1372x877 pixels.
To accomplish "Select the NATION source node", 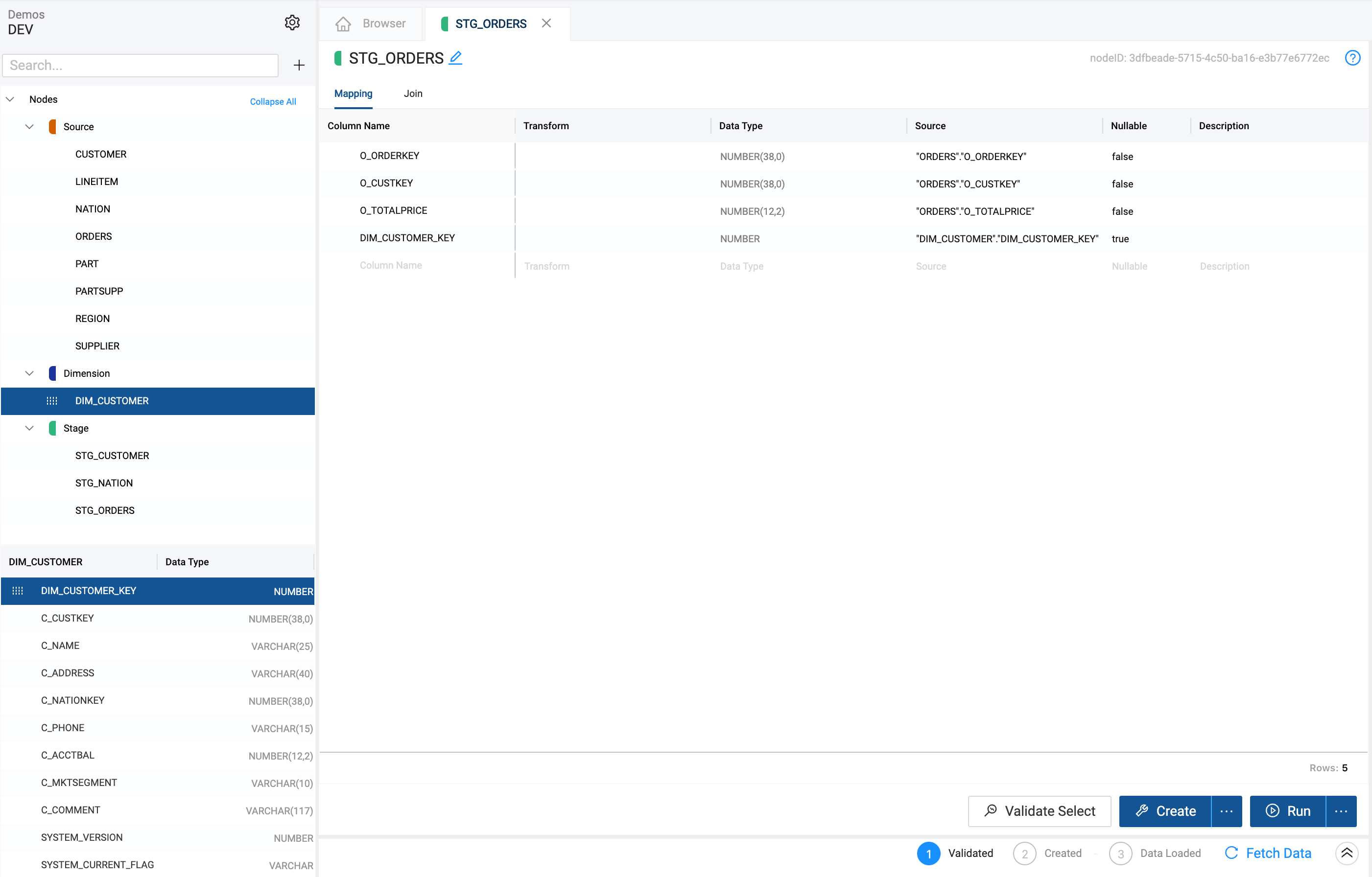I will (x=93, y=209).
